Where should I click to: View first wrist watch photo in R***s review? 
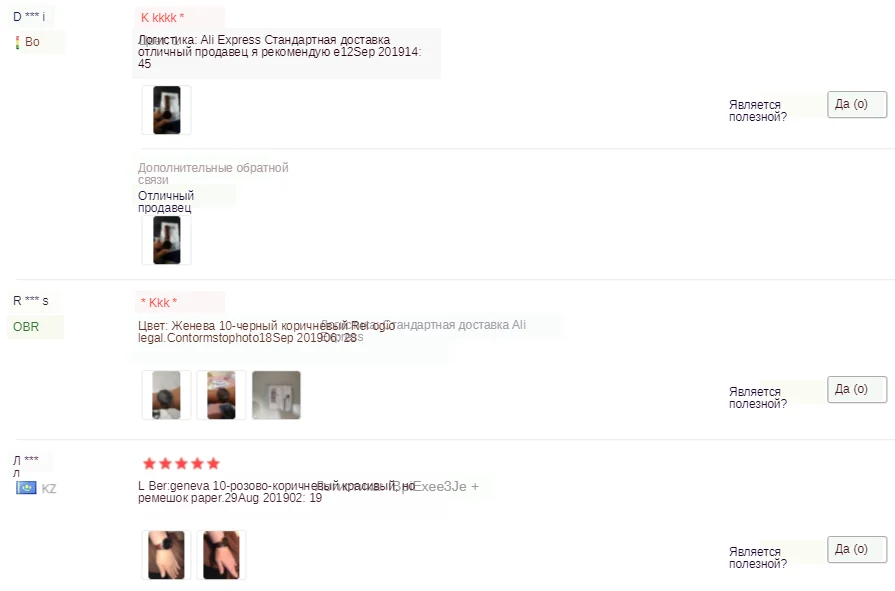coord(166,395)
